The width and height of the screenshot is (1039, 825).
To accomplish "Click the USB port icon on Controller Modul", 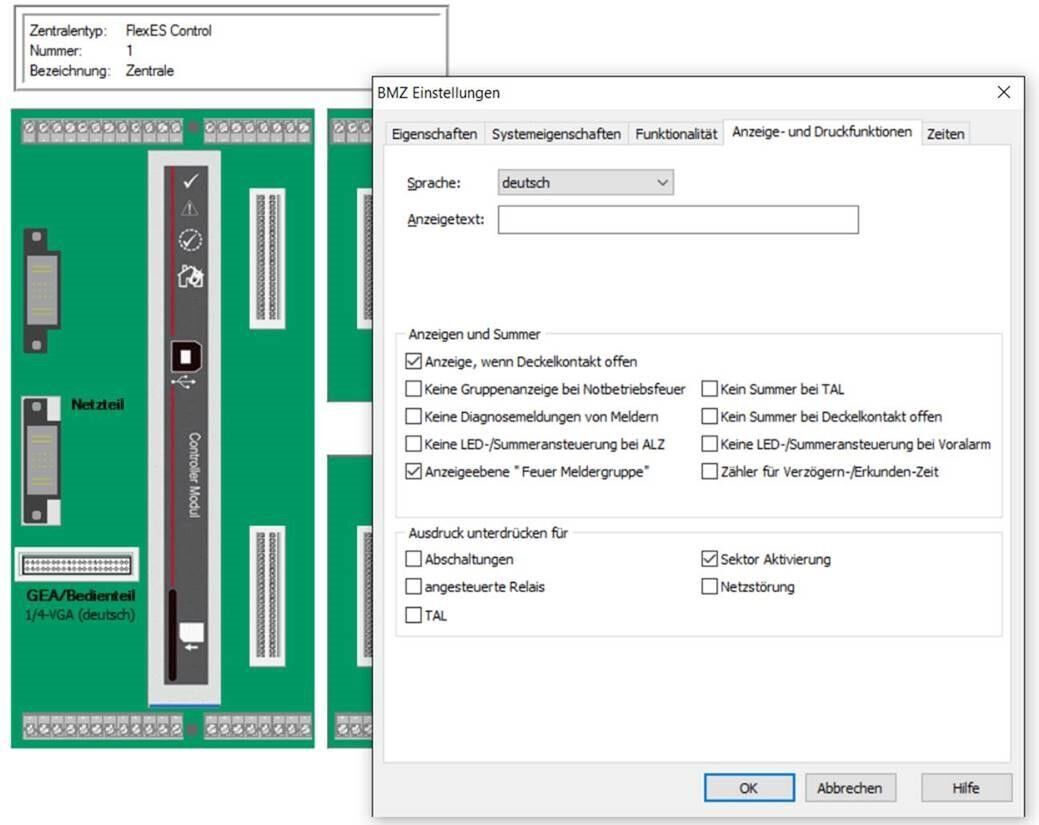I will 186,357.
